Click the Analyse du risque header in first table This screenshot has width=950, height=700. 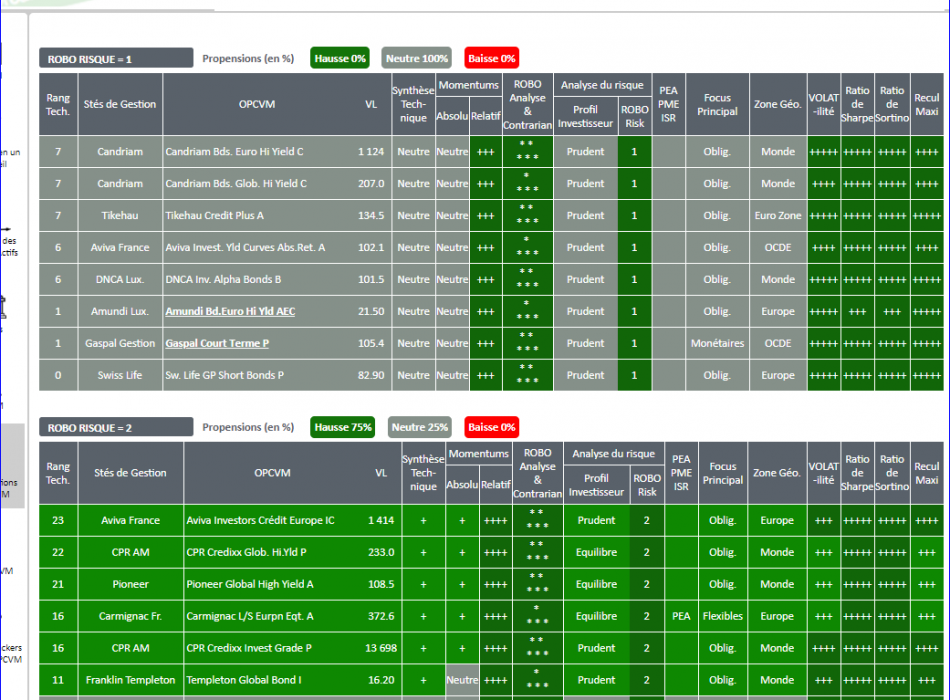(x=602, y=85)
